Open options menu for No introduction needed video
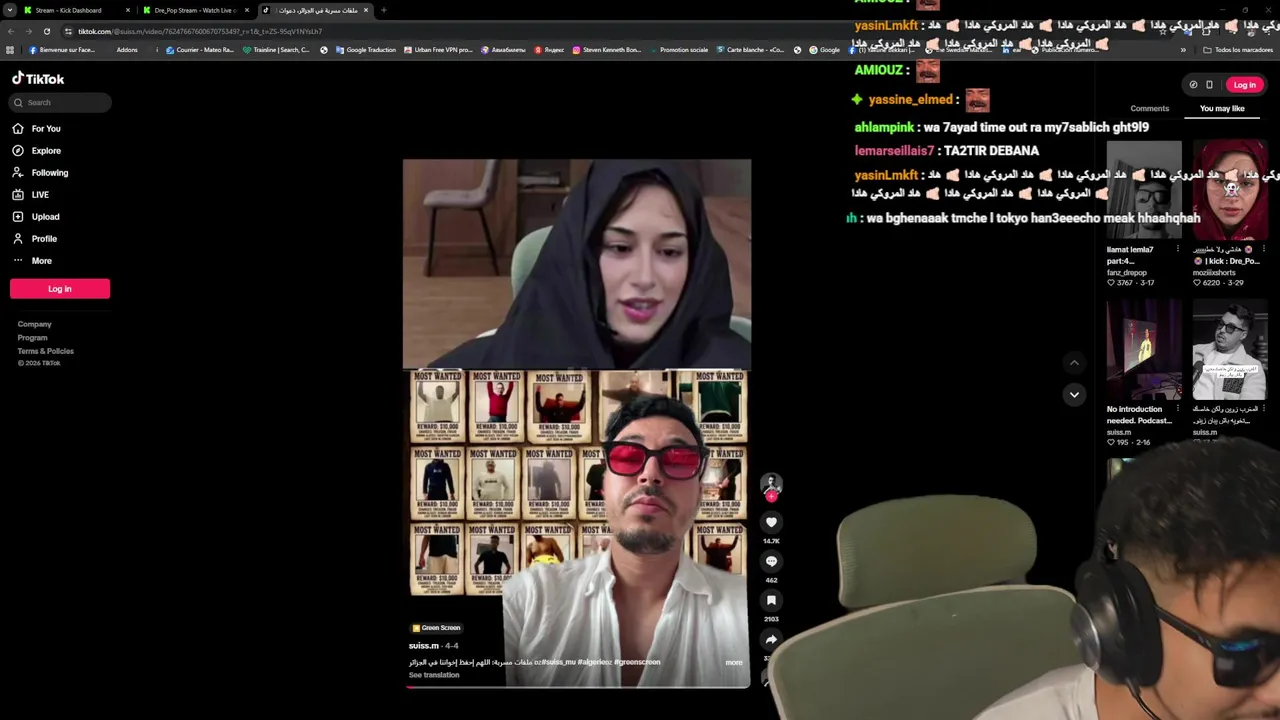This screenshot has width=1280, height=720. (x=1177, y=409)
